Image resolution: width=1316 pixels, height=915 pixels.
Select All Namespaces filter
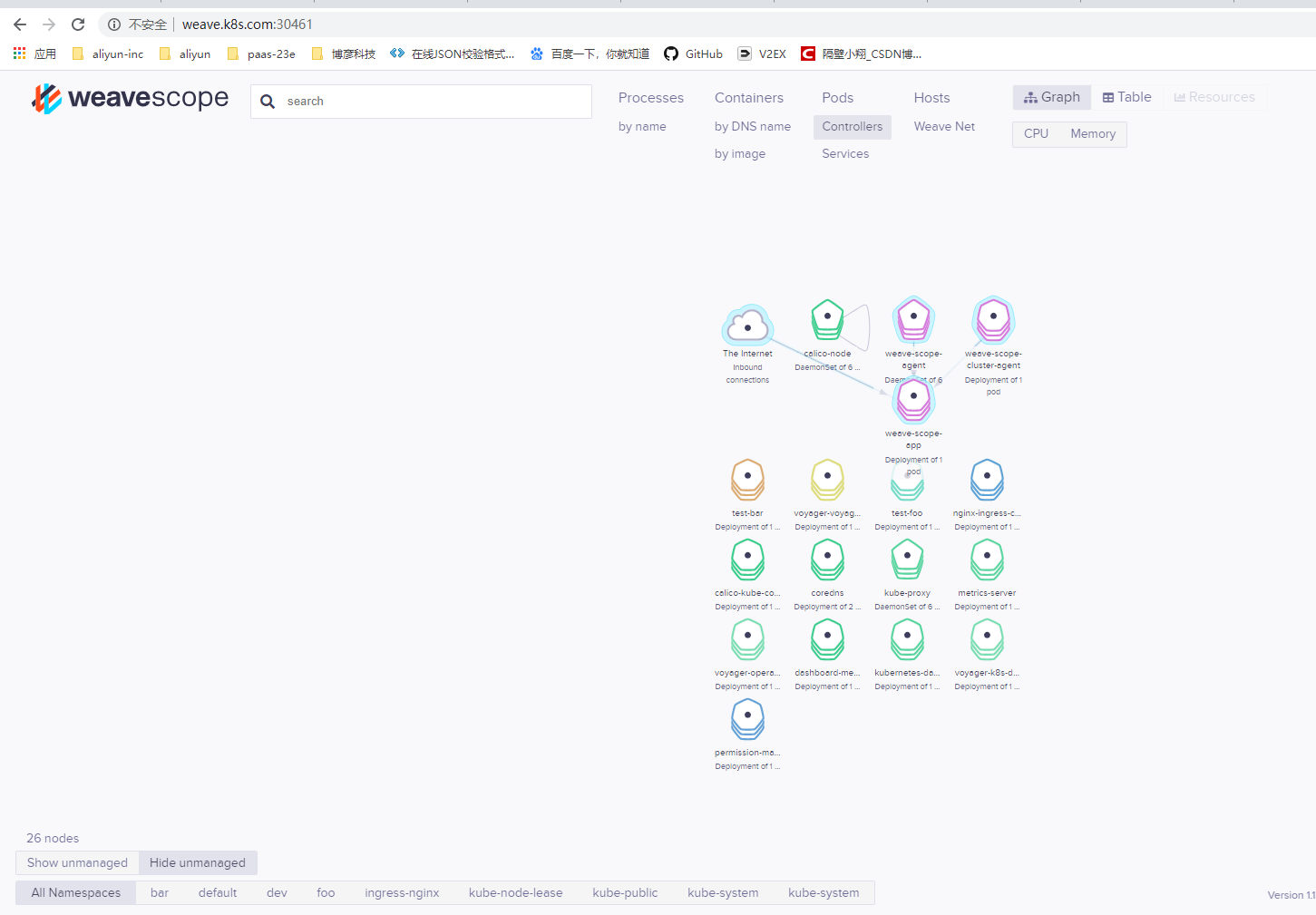(76, 892)
